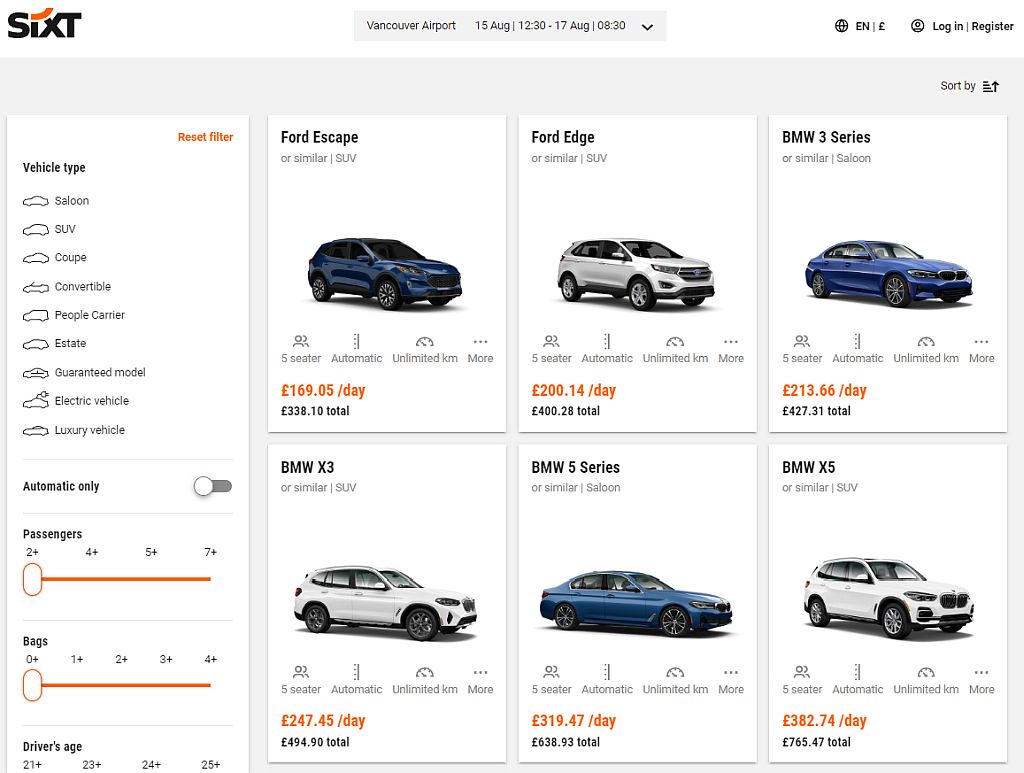1024x773 pixels.
Task: Enable the Automatic only toggle
Action: [x=211, y=486]
